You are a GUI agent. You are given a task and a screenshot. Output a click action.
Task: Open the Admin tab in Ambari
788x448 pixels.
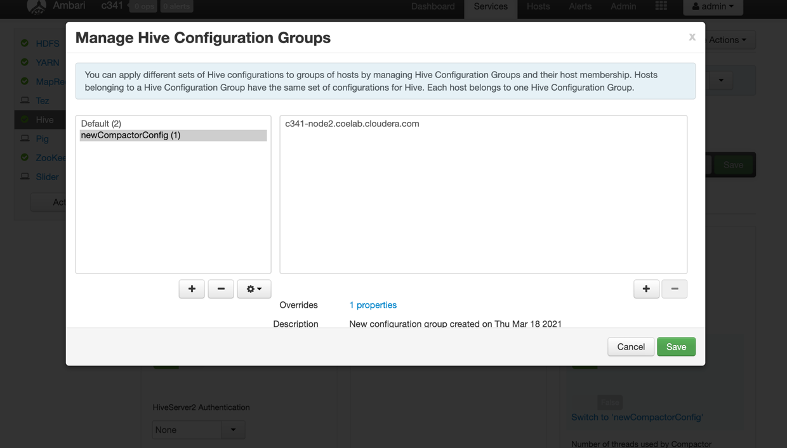623,7
